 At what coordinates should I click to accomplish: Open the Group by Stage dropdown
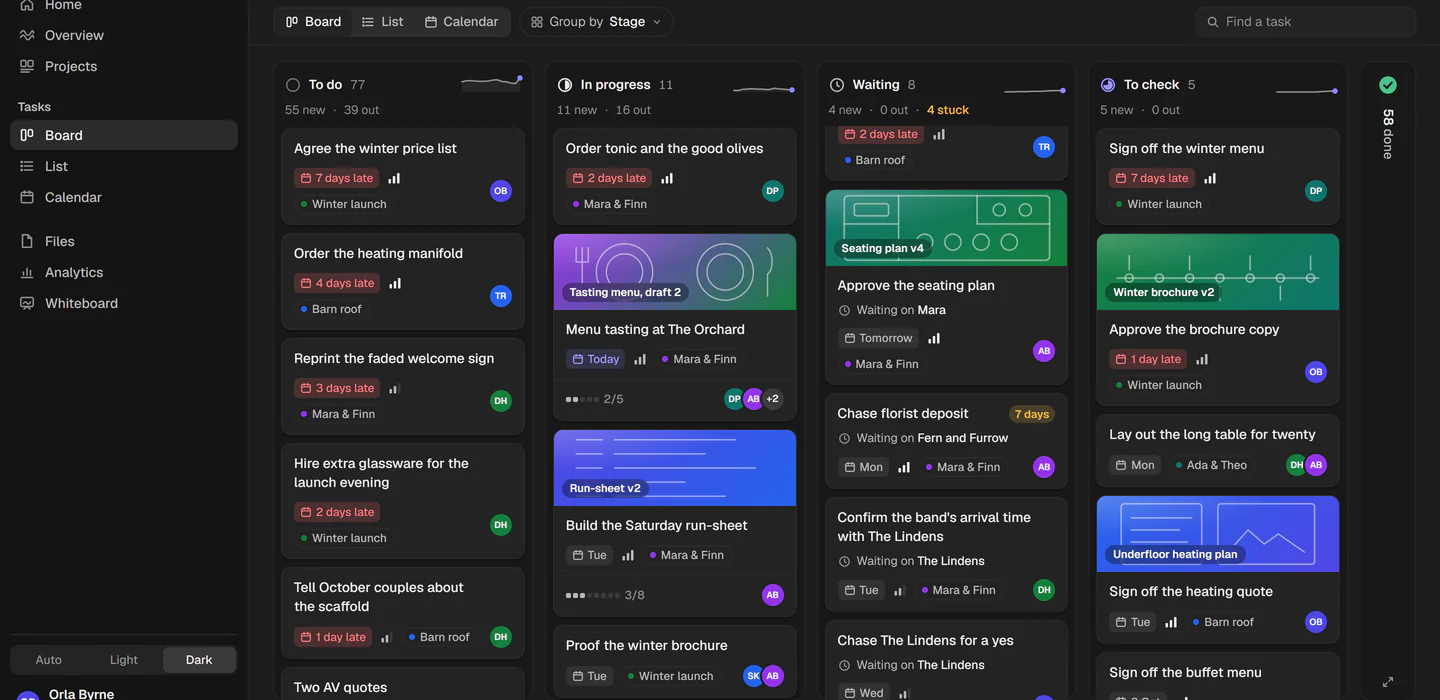point(596,22)
